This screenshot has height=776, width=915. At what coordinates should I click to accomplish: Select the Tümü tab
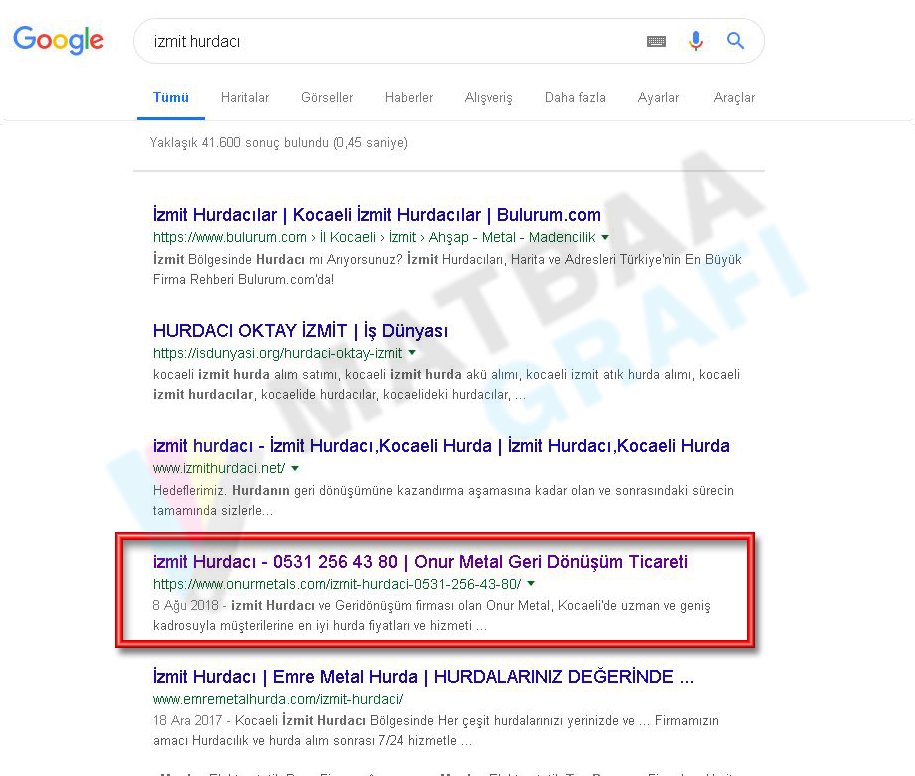pos(171,97)
